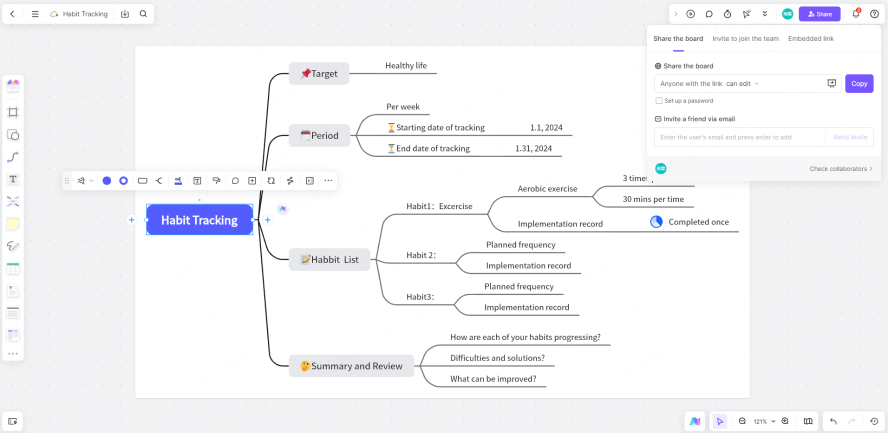This screenshot has height=433, width=888.
Task: Select the Text tool in left sidebar
Action: [13, 179]
